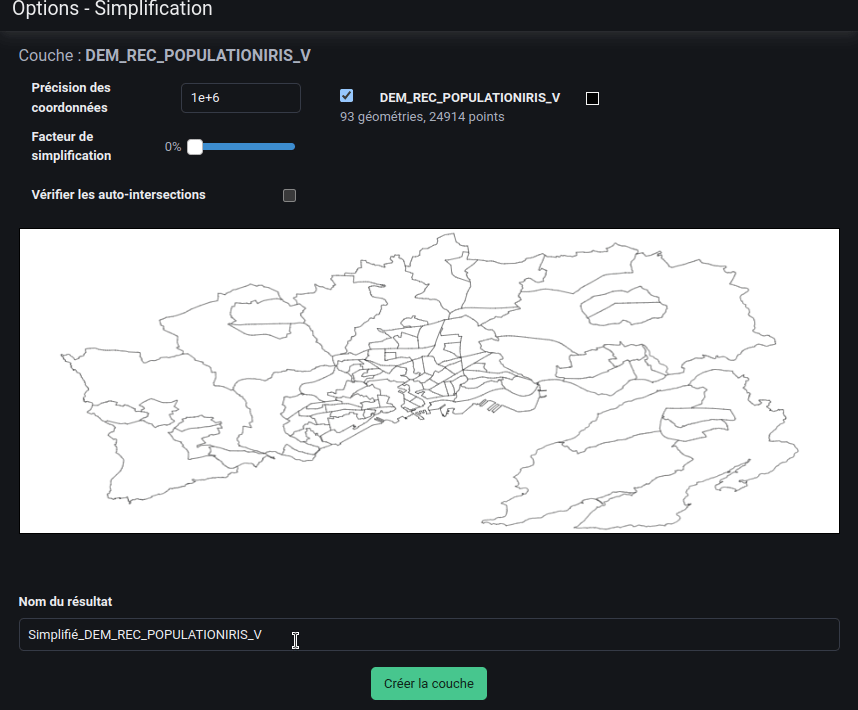The image size is (858, 710).
Task: Enable Vérifier les auto-intersections checkbox
Action: coord(290,195)
